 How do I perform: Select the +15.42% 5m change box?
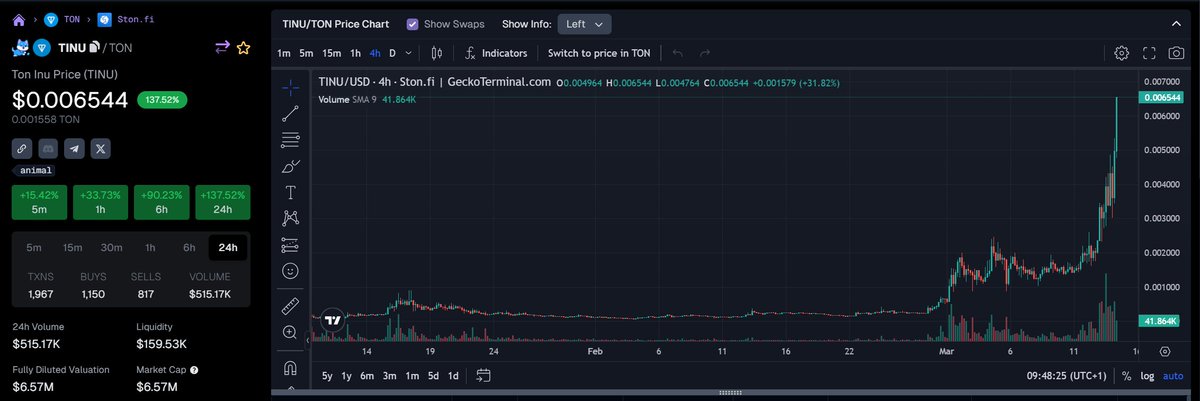point(39,202)
